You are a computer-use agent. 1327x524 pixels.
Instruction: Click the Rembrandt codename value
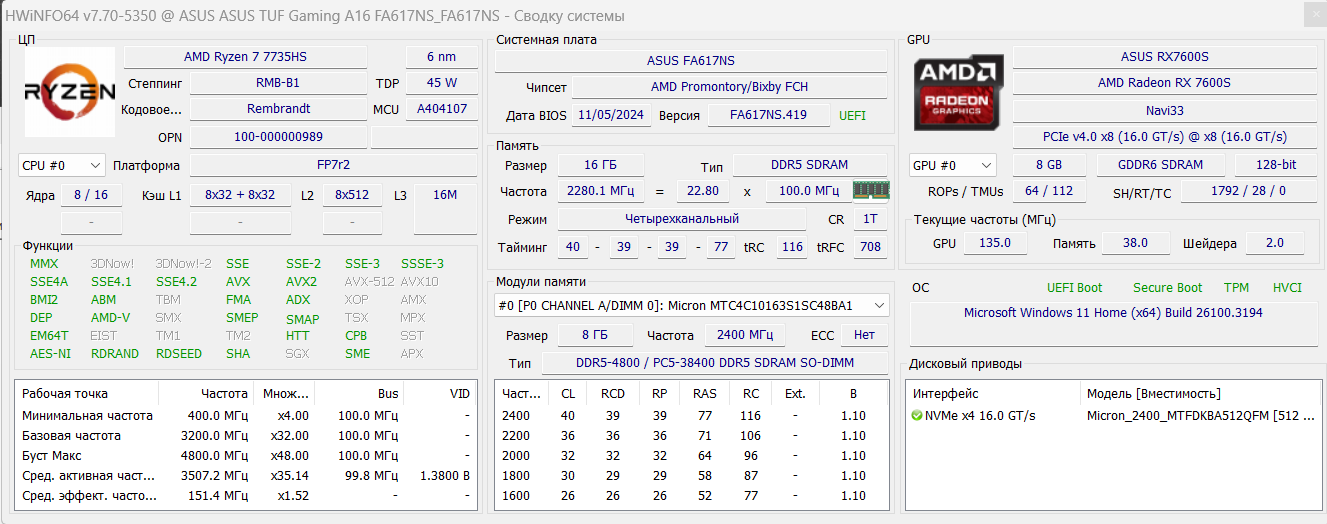click(278, 109)
